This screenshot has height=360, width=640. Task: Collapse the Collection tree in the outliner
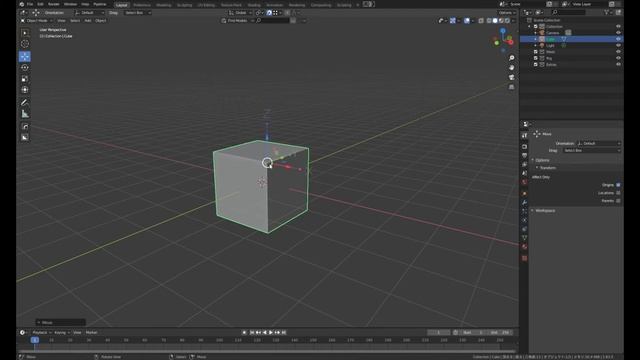pyautogui.click(x=530, y=27)
